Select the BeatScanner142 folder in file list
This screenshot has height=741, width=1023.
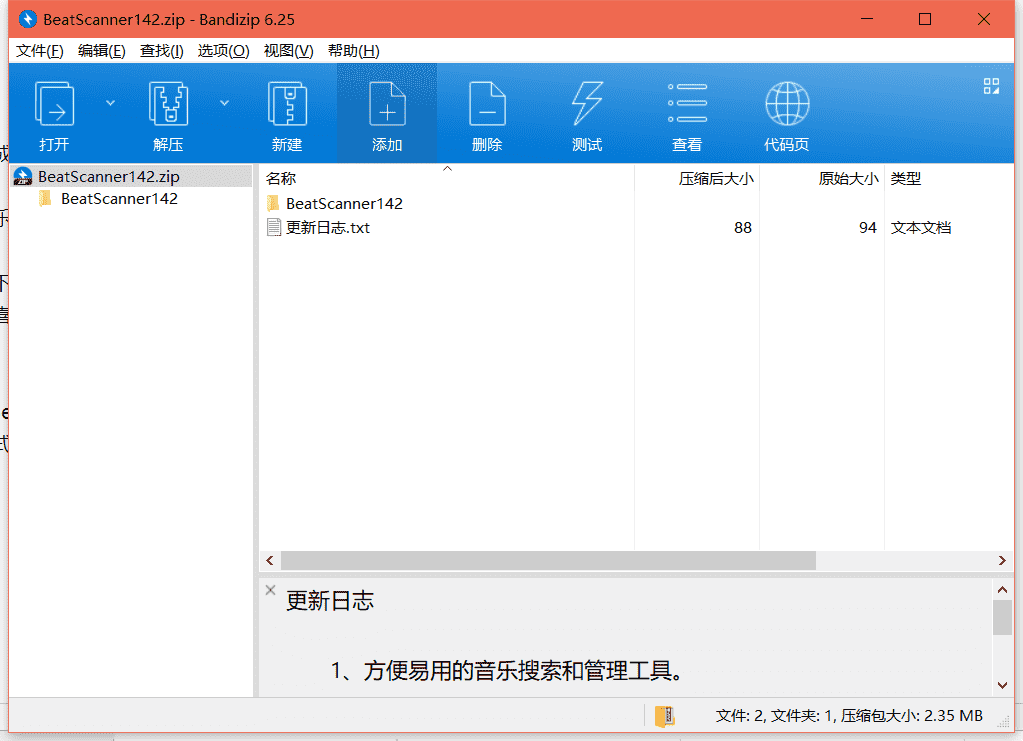pyautogui.click(x=344, y=204)
